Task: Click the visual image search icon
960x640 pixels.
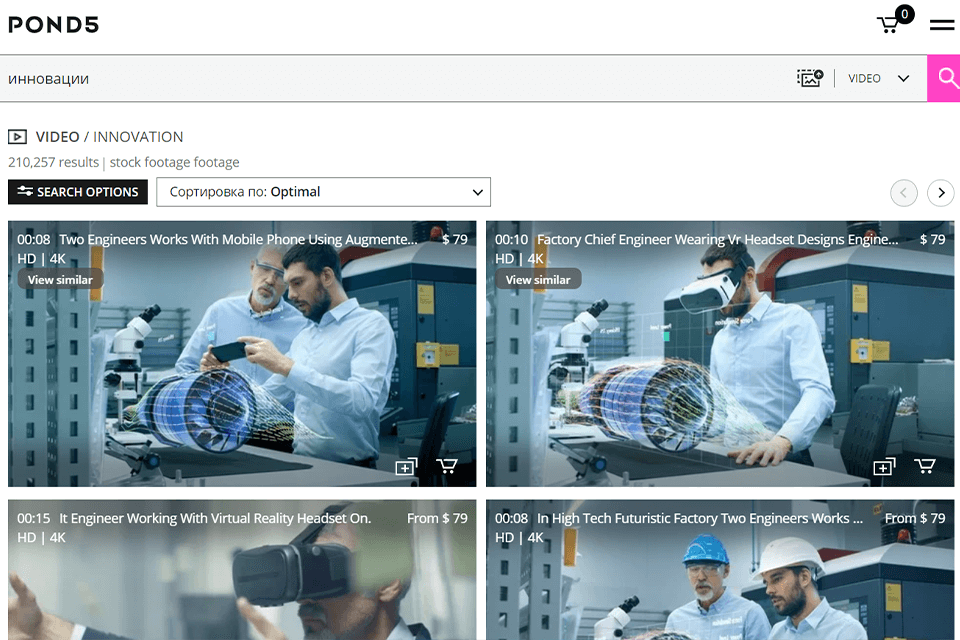Action: [809, 78]
